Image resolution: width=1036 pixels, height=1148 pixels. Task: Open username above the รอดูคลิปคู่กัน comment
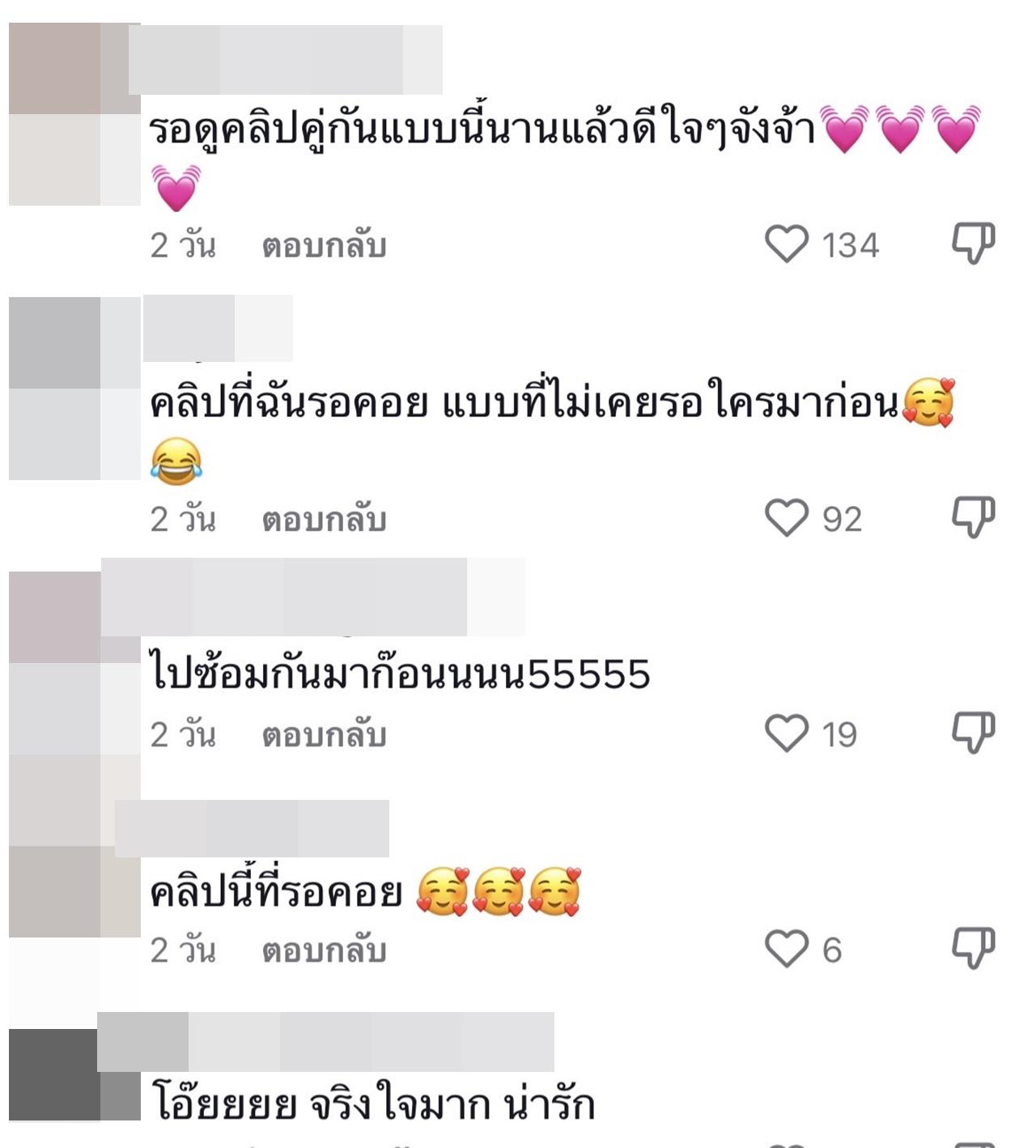point(286,59)
